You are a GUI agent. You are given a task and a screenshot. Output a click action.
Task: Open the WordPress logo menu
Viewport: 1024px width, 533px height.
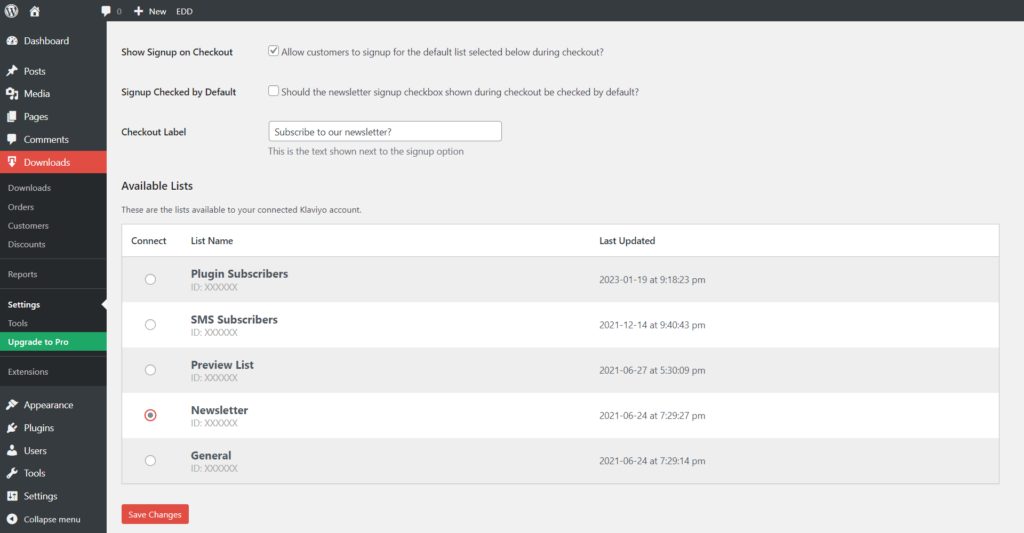click(x=12, y=11)
